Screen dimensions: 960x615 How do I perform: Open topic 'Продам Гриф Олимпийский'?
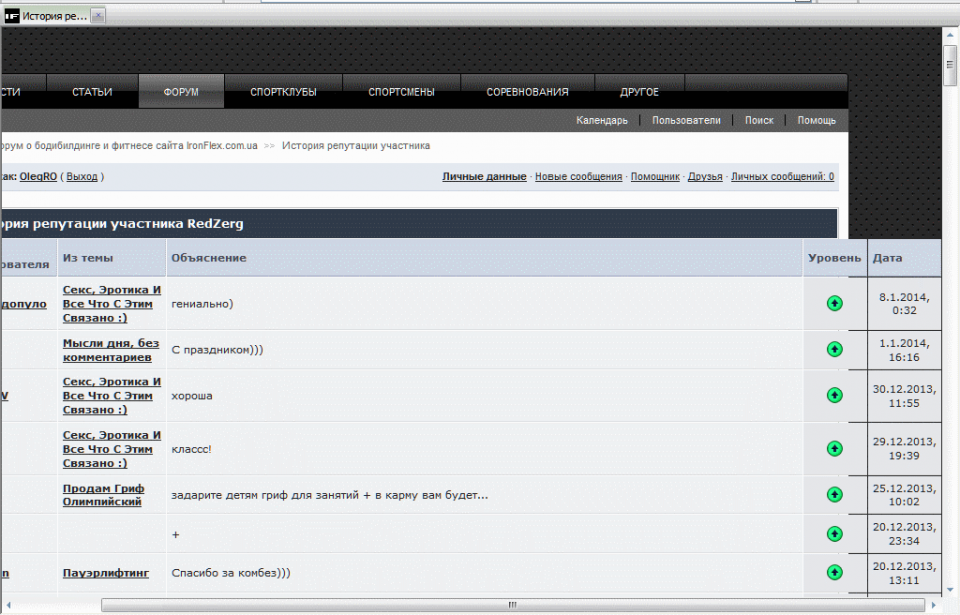tap(103, 495)
